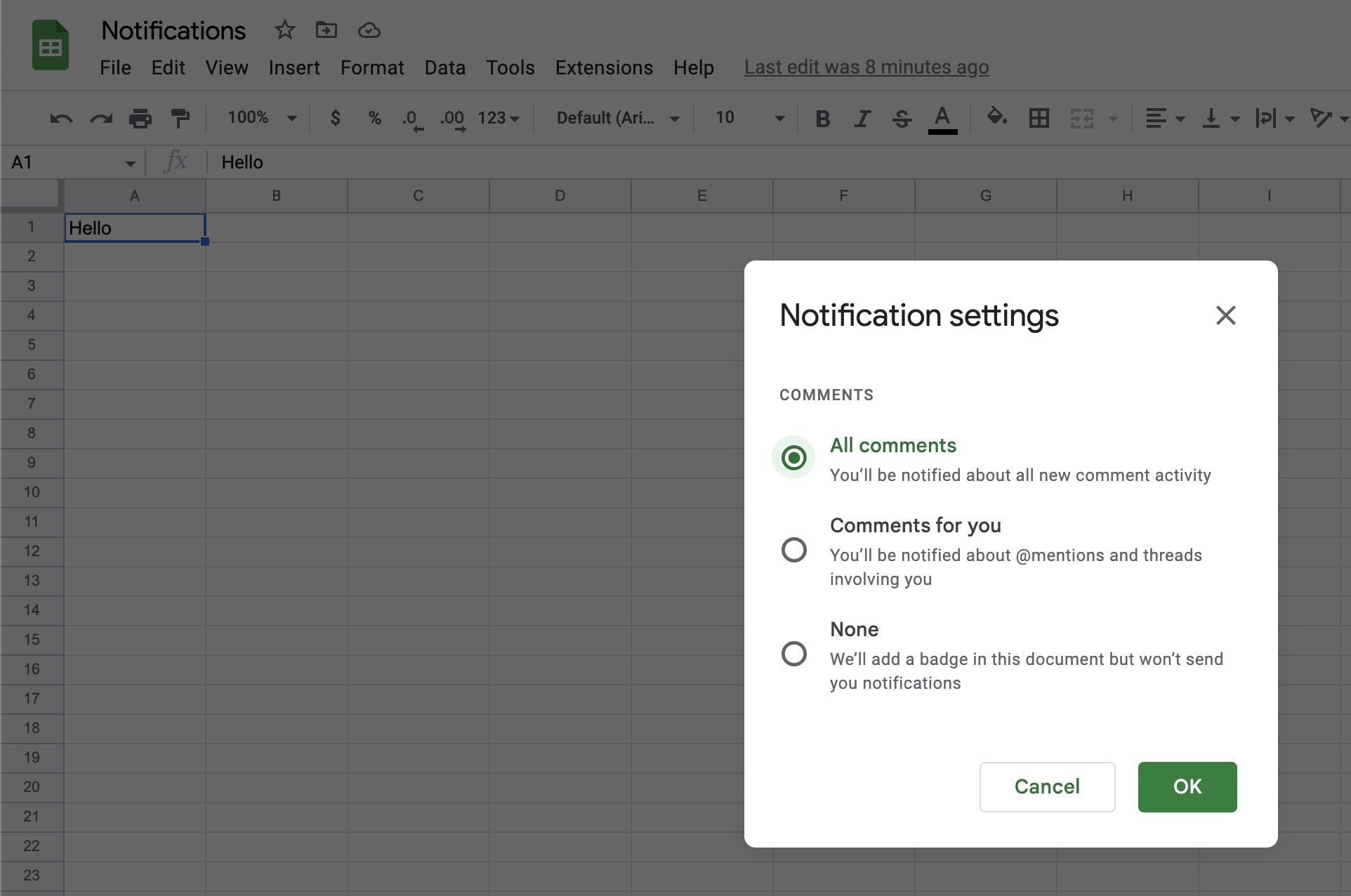
Task: Redo the last action
Action: coord(101,118)
